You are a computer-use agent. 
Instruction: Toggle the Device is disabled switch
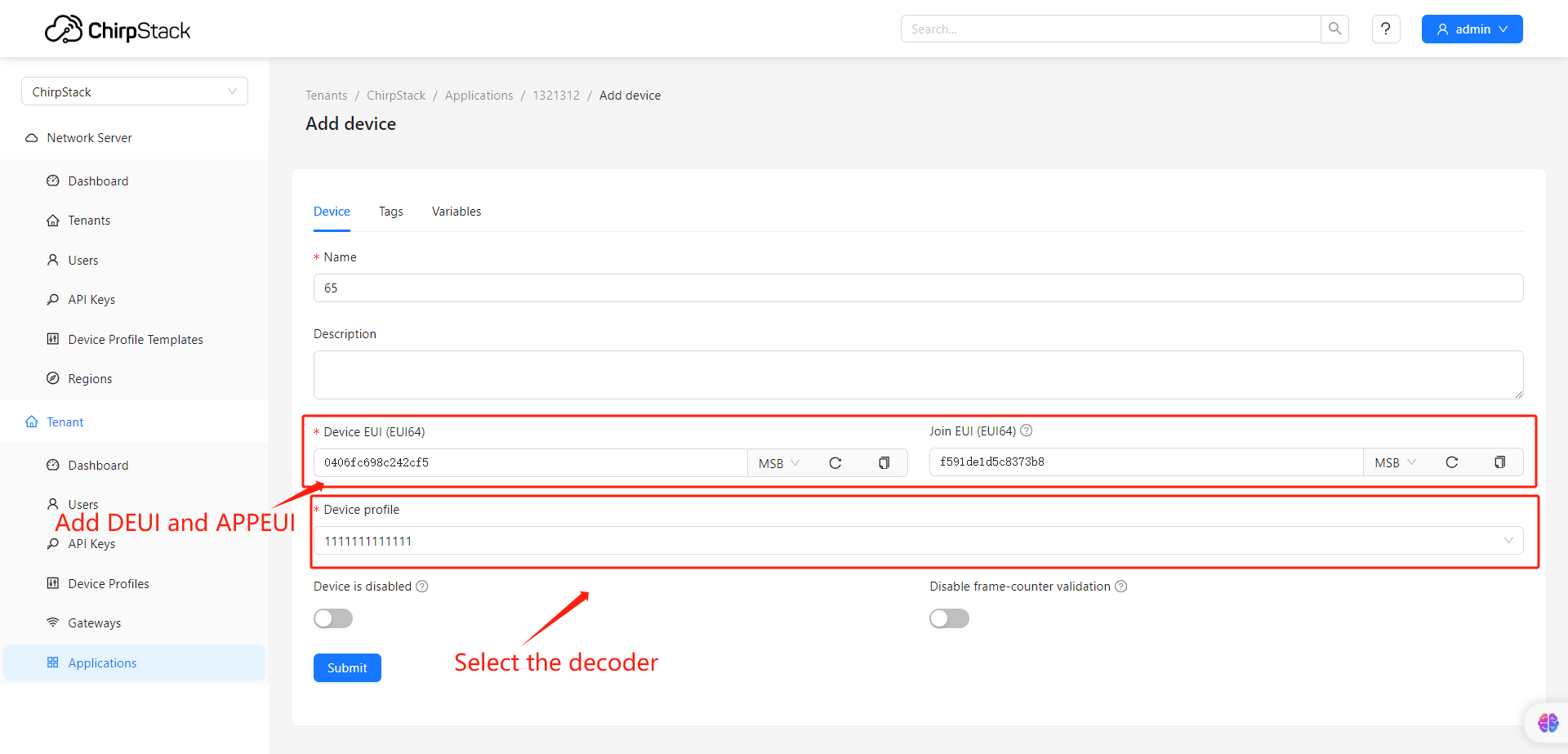pyautogui.click(x=333, y=618)
